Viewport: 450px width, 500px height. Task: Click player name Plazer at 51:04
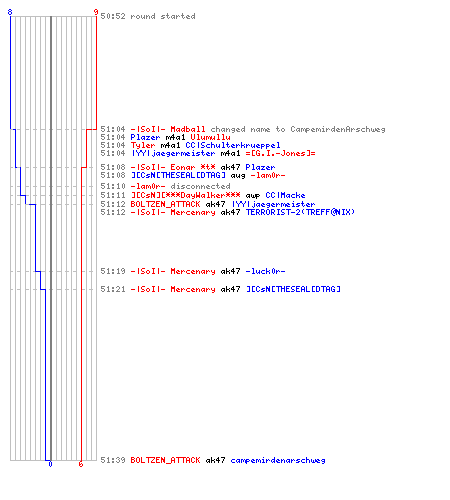coord(145,137)
